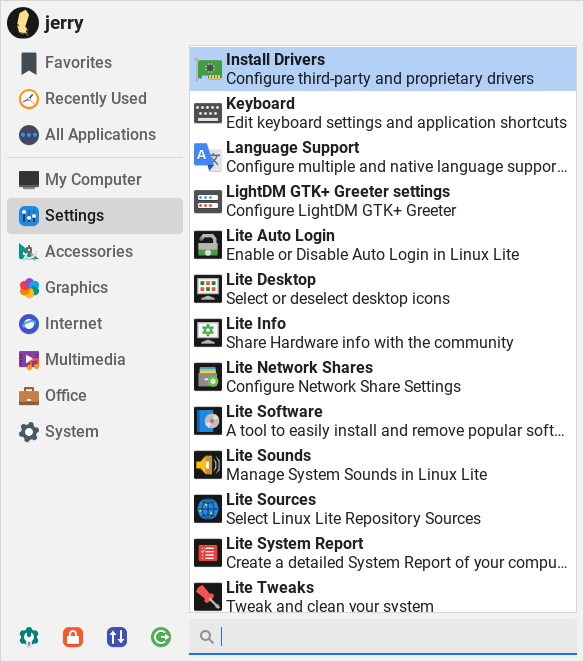Click the Lite Sources globe icon

[x=208, y=509]
